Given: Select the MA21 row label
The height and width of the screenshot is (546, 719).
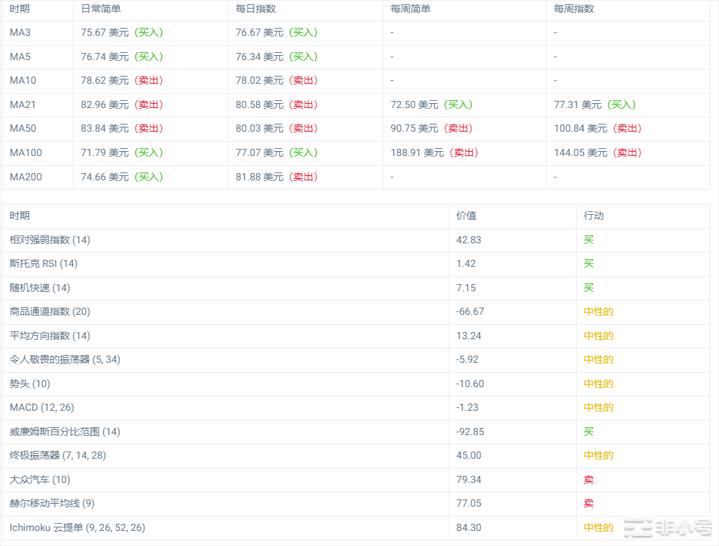Looking at the screenshot, I should [22, 105].
